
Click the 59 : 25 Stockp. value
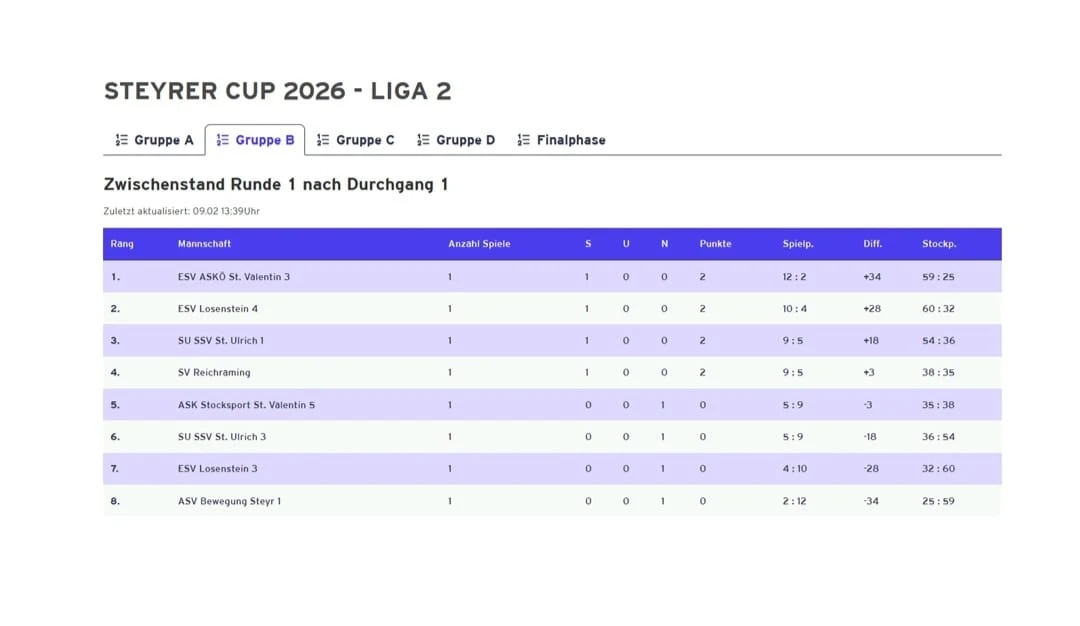click(939, 277)
